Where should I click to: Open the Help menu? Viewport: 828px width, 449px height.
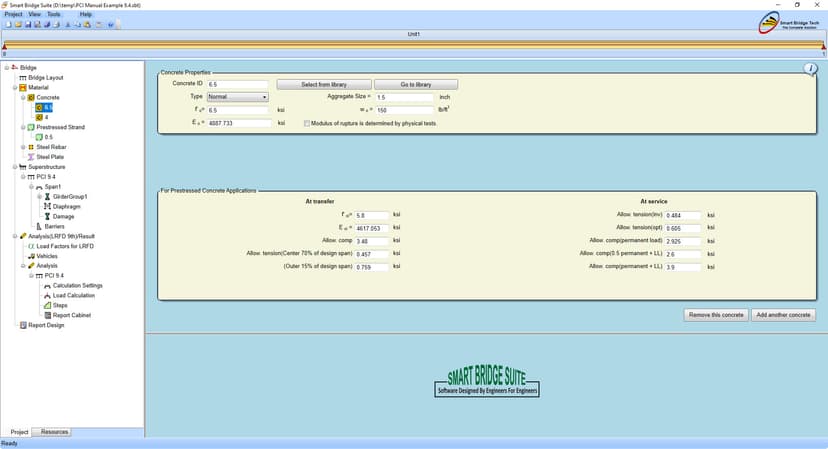[86, 14]
